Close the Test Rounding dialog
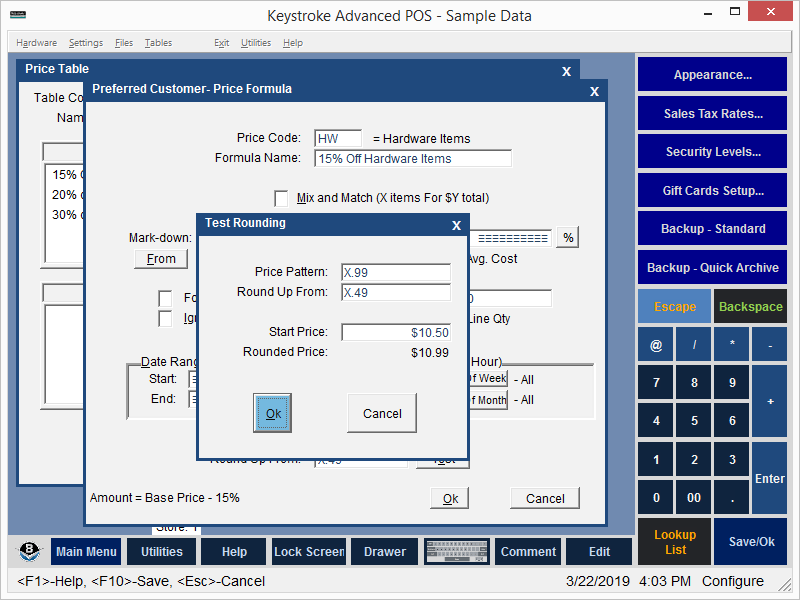This screenshot has width=800, height=600. pos(456,225)
